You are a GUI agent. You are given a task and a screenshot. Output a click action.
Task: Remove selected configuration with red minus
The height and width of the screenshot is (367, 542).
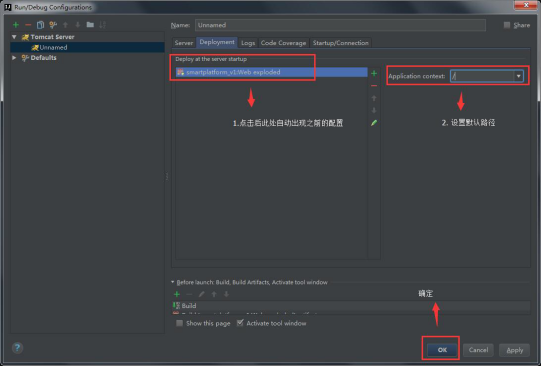(x=28, y=25)
